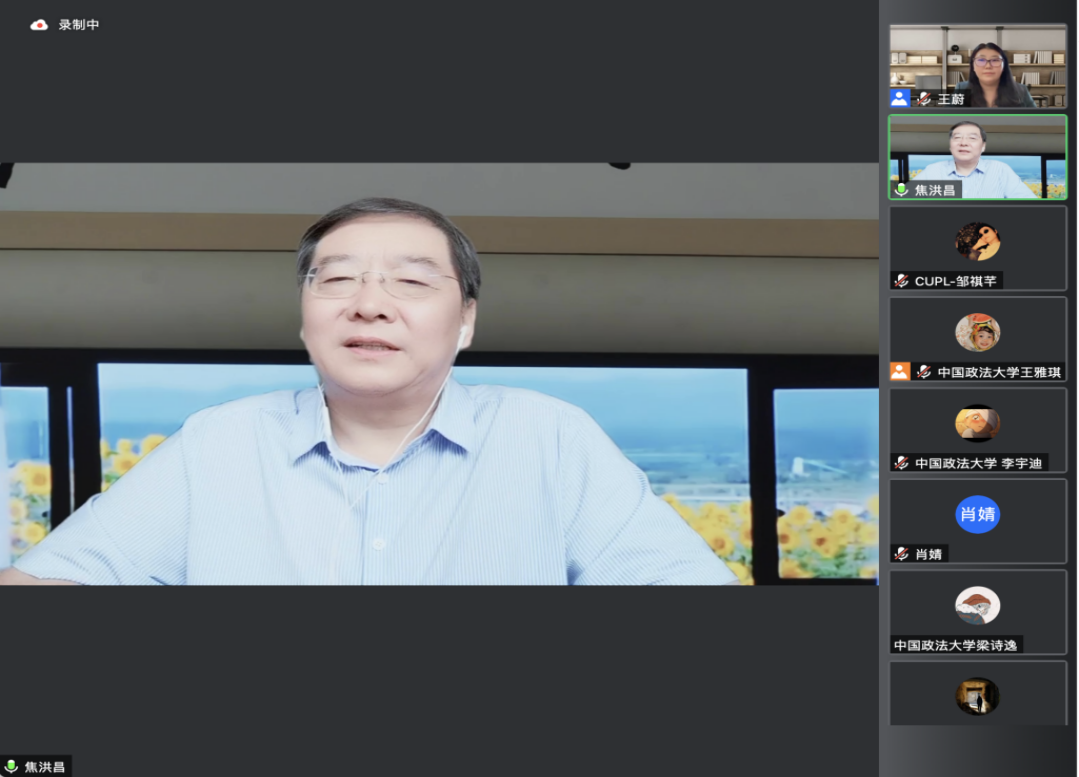Image resolution: width=1079 pixels, height=777 pixels.
Task: Click the blue host icon beside 王蔚
Action: pyautogui.click(x=900, y=98)
